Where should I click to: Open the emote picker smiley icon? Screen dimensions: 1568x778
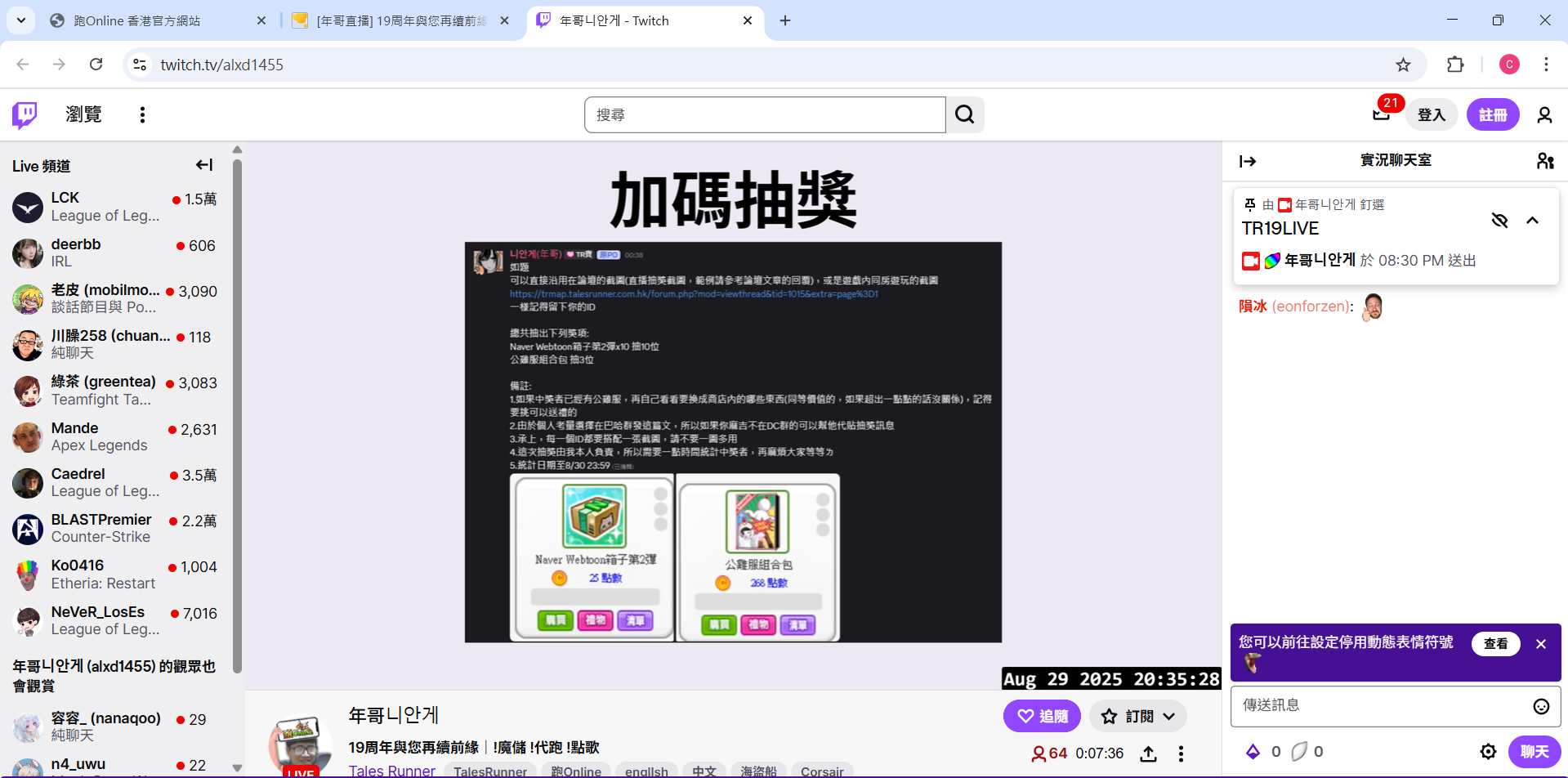click(x=1541, y=706)
